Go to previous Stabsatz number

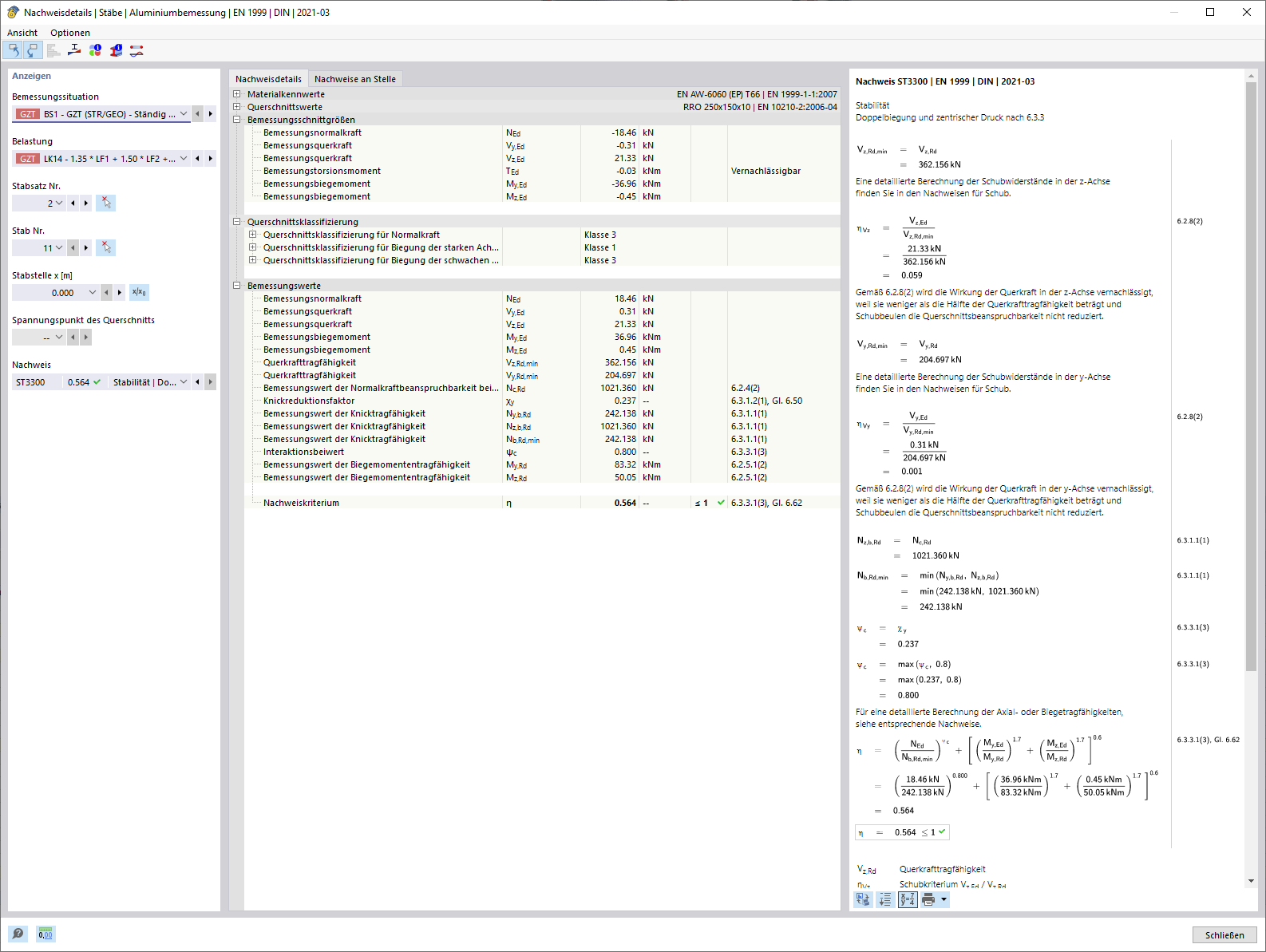pyautogui.click(x=73, y=203)
